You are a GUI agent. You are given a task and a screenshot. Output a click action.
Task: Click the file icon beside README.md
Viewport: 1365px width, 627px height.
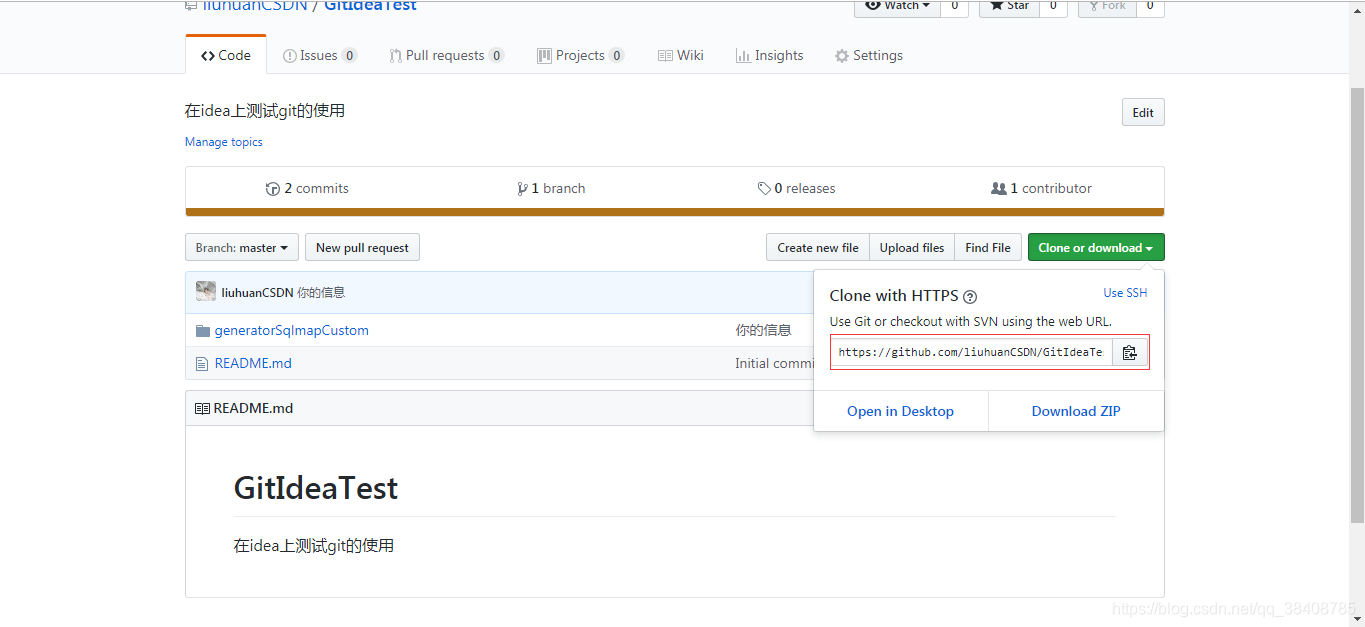[x=202, y=364]
